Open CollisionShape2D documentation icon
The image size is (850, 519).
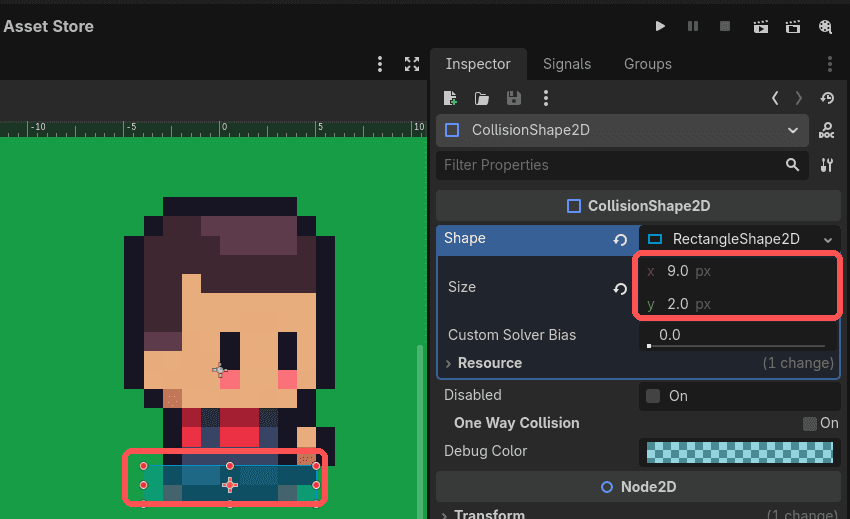tap(827, 130)
